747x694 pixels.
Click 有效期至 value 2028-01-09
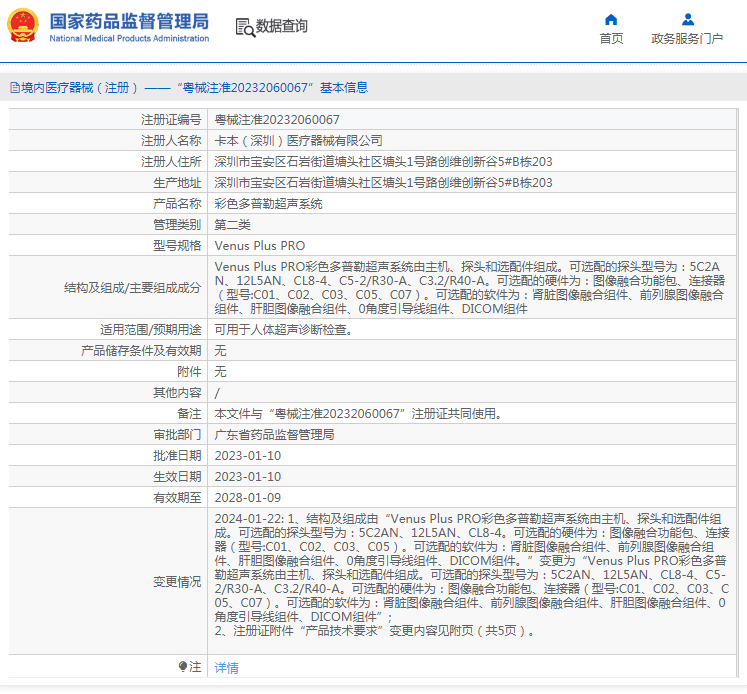tap(248, 498)
